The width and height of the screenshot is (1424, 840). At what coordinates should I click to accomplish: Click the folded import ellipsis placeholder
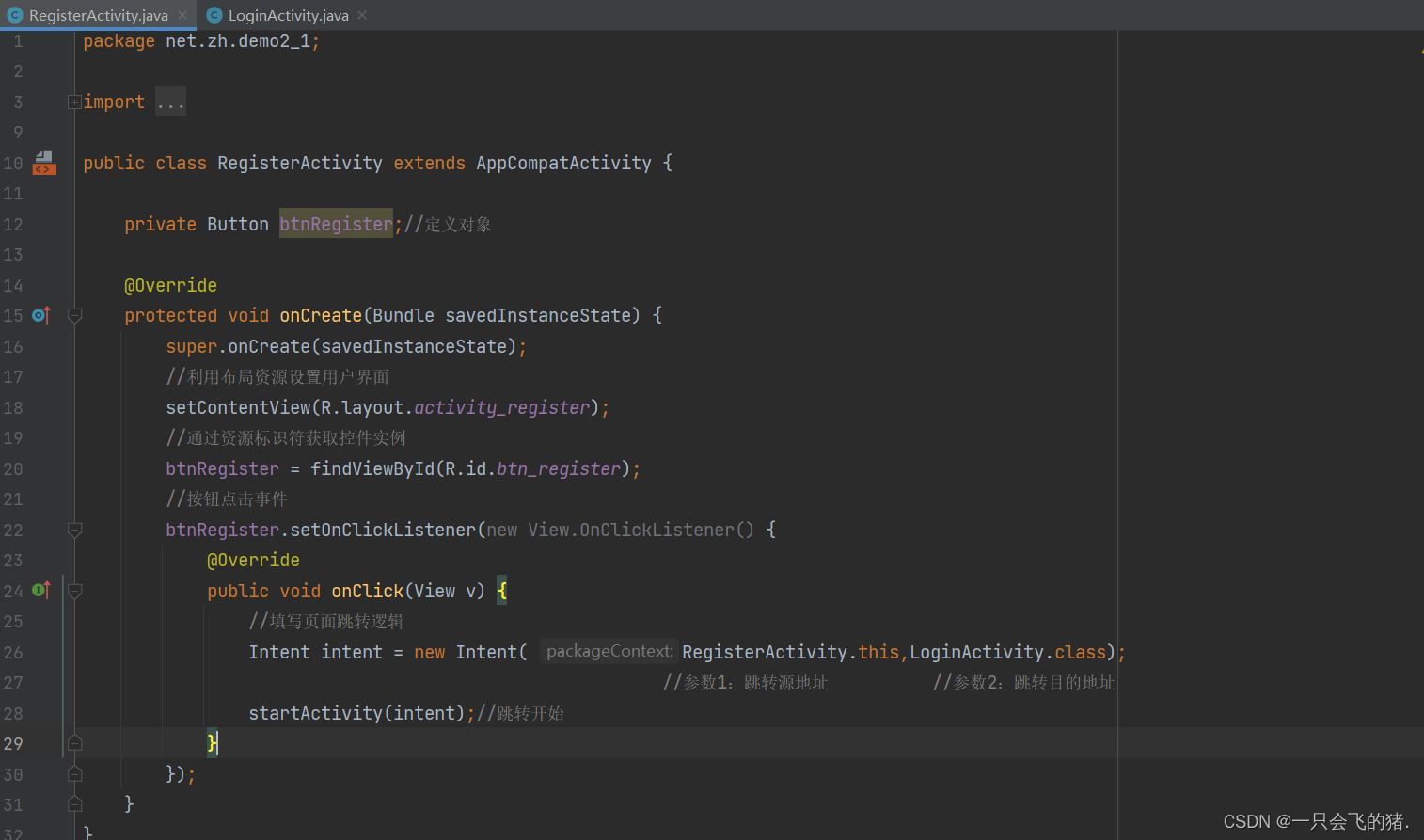coord(170,102)
